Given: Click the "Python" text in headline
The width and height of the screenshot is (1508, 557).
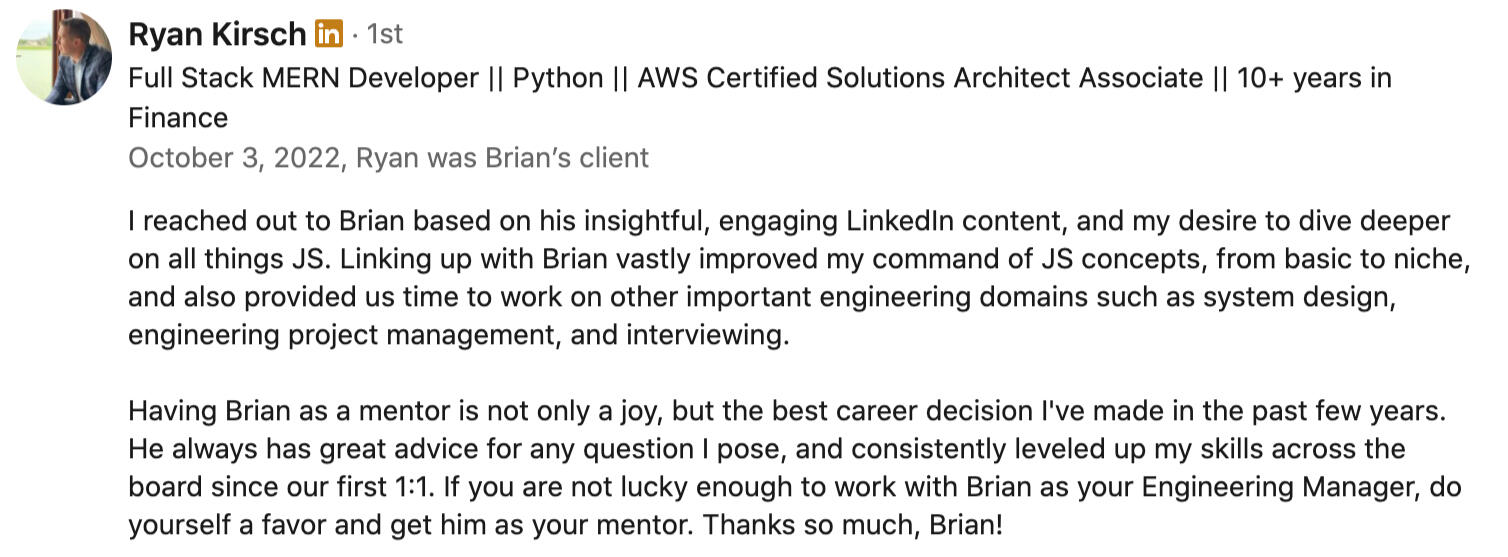Looking at the screenshot, I should coord(558,78).
